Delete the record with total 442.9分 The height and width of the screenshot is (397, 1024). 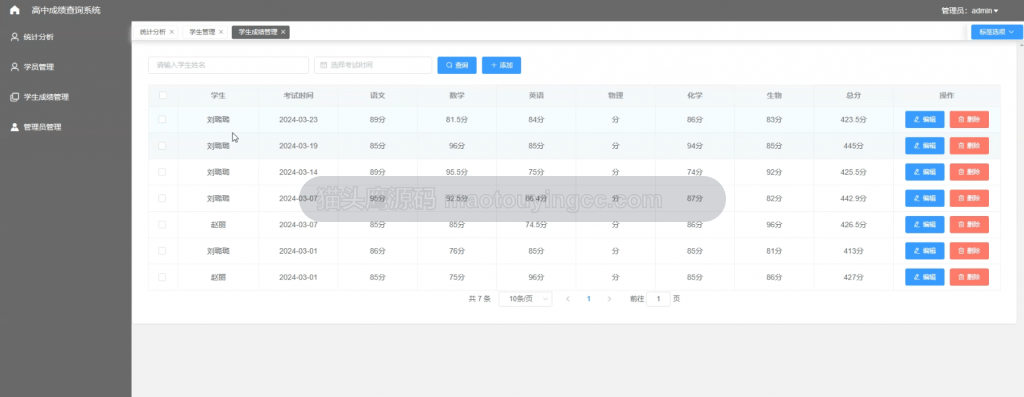[x=969, y=198]
